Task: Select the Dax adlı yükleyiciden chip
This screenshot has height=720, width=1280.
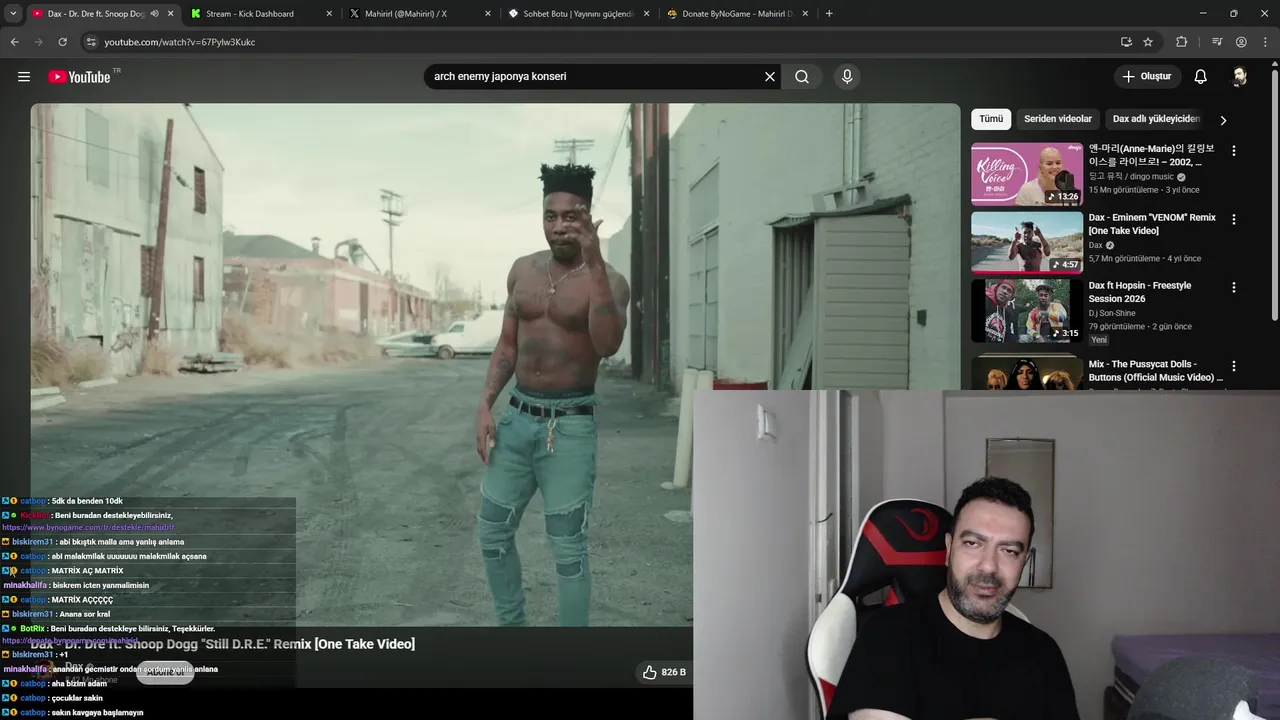Action: point(1156,119)
